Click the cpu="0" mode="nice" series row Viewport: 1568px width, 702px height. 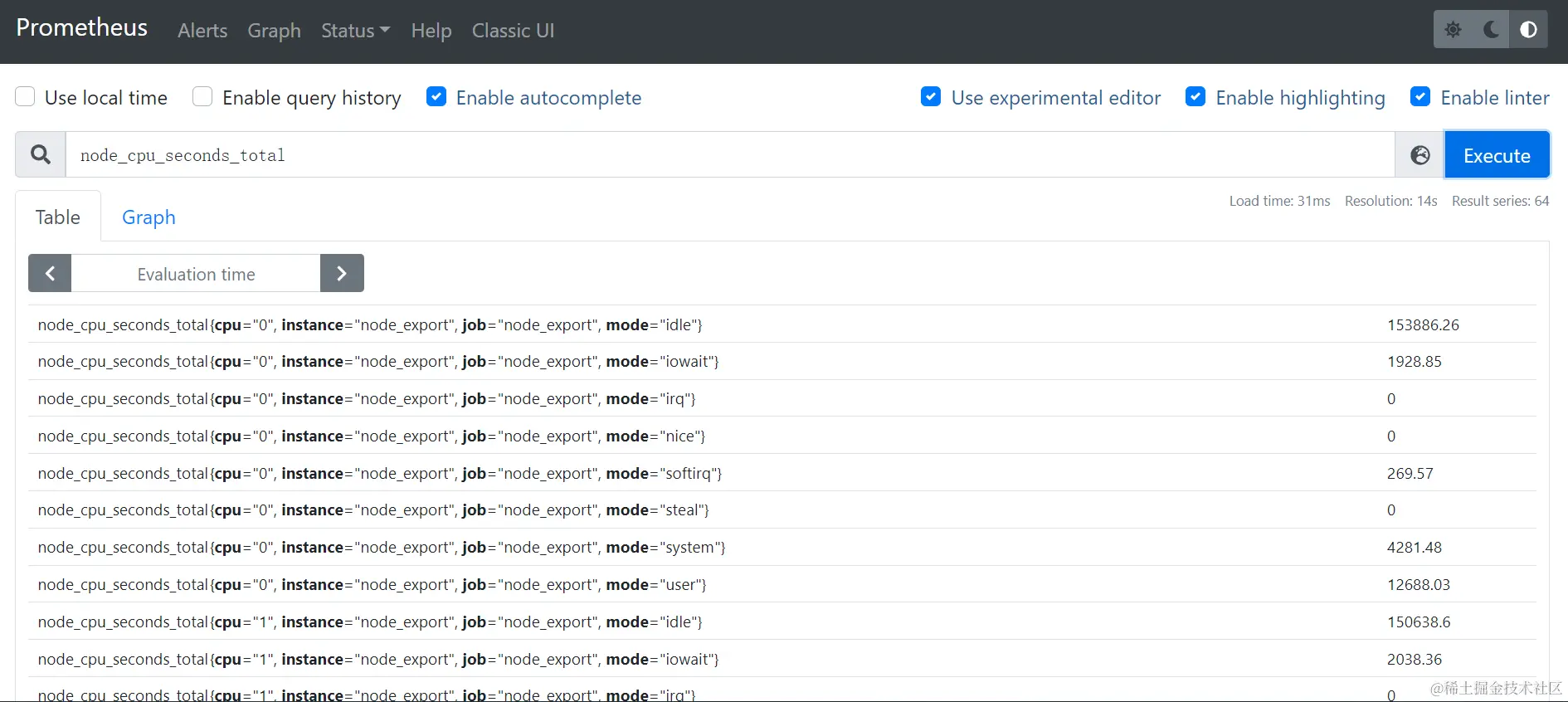782,436
